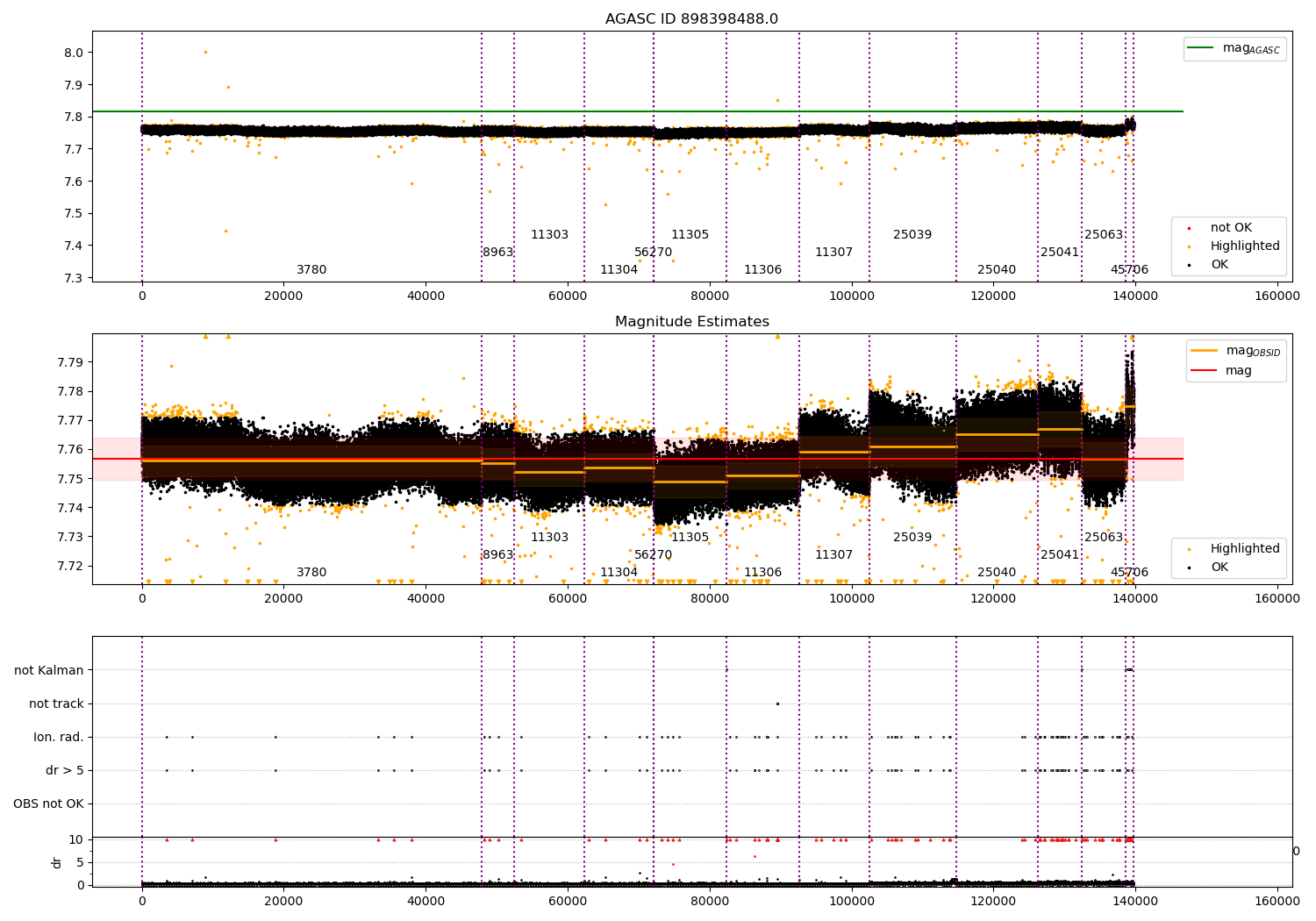Click OBSID label 11303 in the top plot
Image resolution: width=1316 pixels, height=921 pixels.
point(549,234)
